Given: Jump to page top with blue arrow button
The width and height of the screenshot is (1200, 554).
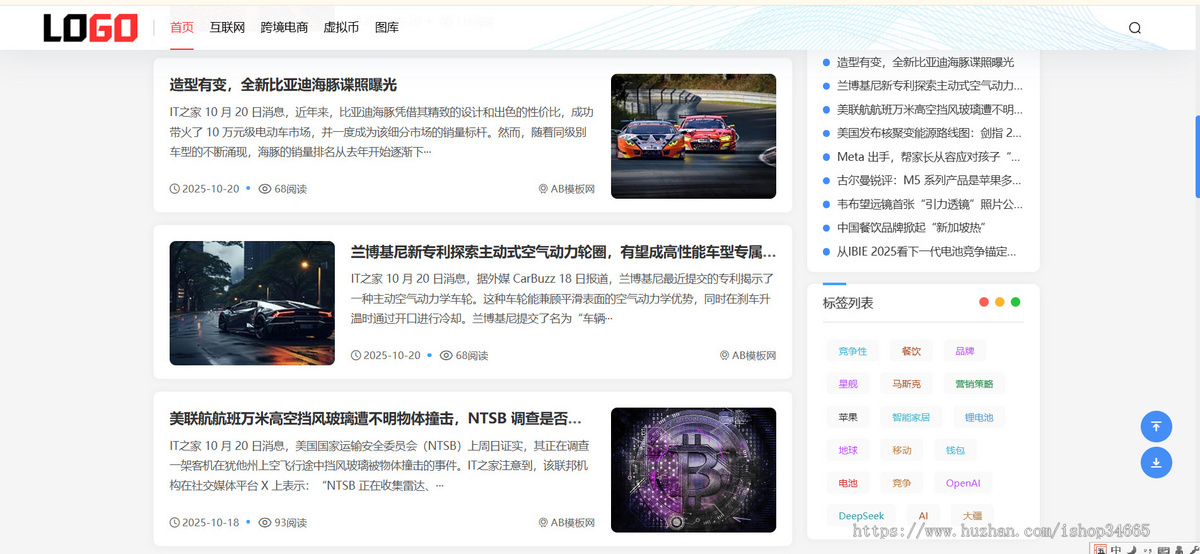Looking at the screenshot, I should (1156, 427).
